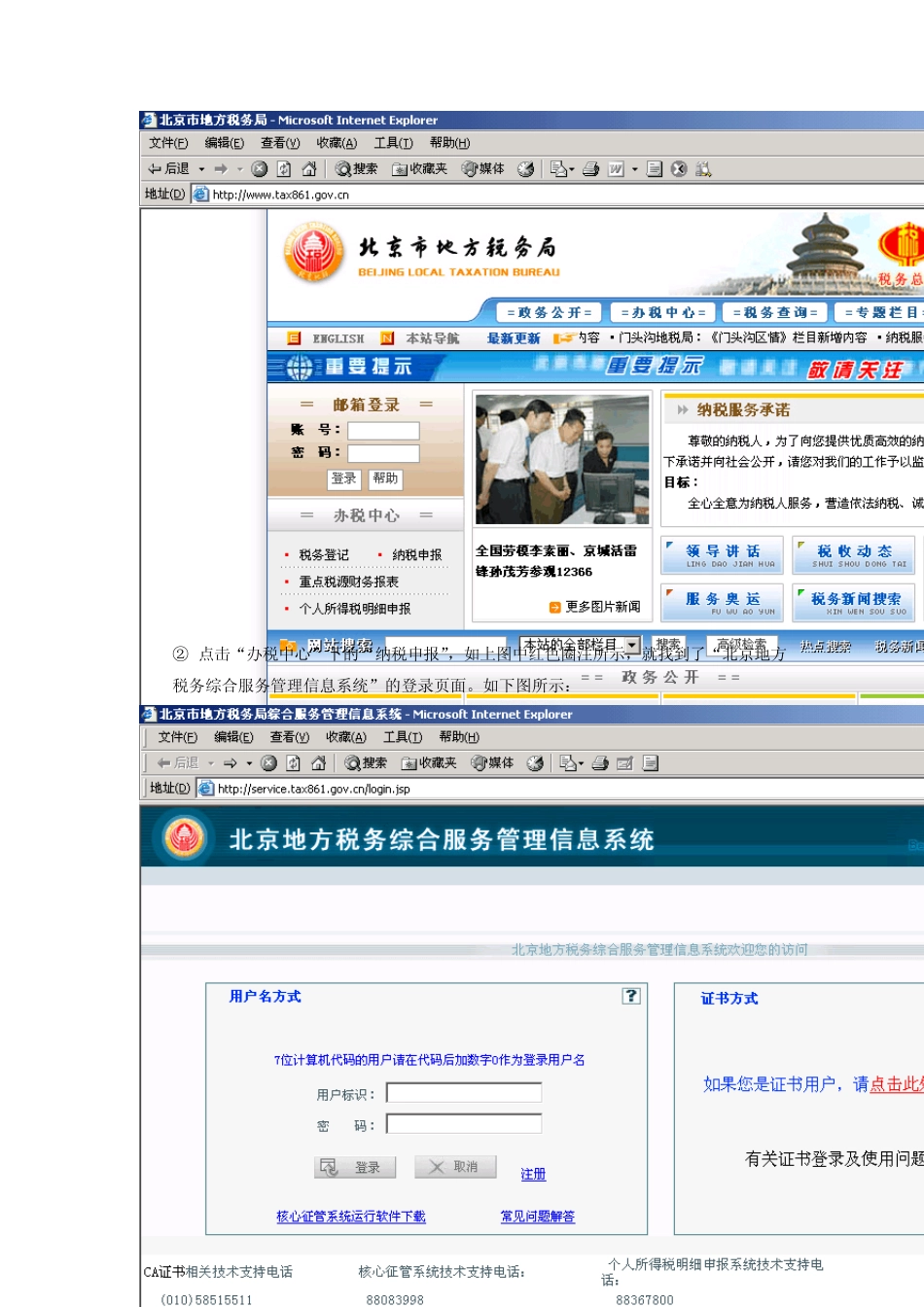Open 重点税源财务报表 link
The height and width of the screenshot is (1307, 924).
(x=348, y=582)
